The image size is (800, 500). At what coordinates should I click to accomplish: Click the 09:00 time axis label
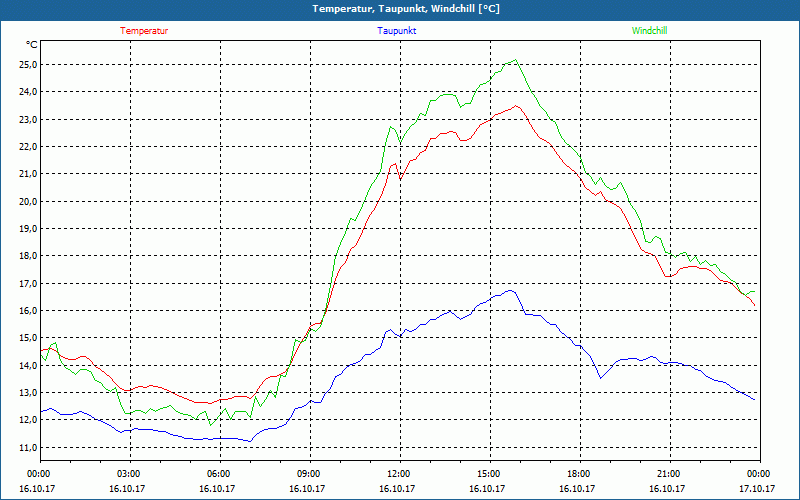pyautogui.click(x=310, y=474)
